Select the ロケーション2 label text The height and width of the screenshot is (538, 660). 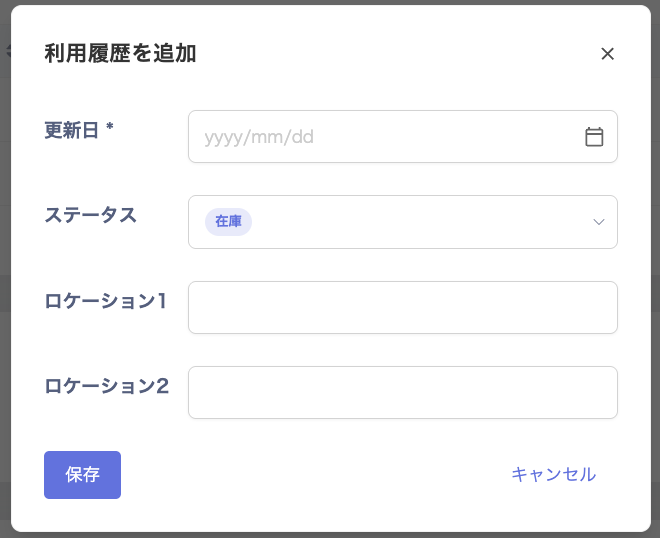(107, 385)
